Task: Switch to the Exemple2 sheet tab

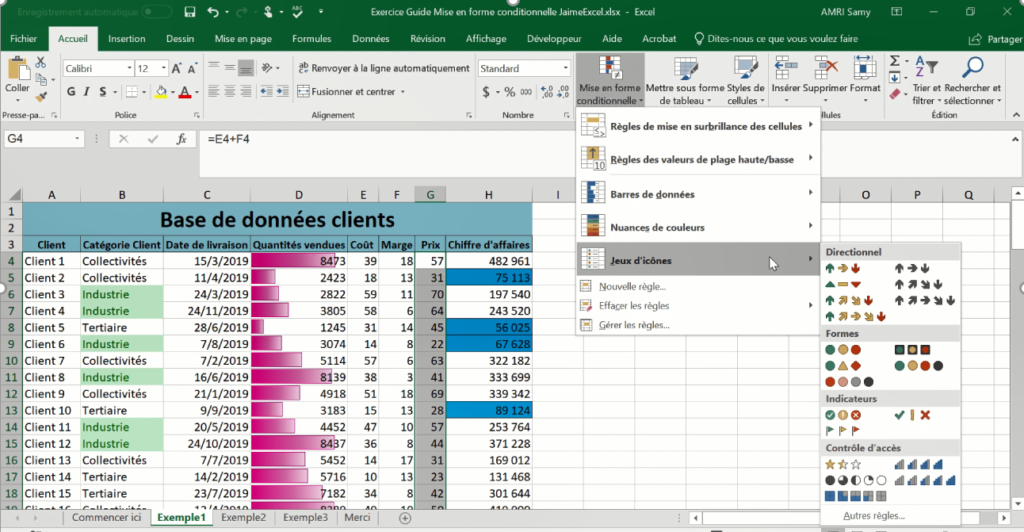Action: [243, 518]
